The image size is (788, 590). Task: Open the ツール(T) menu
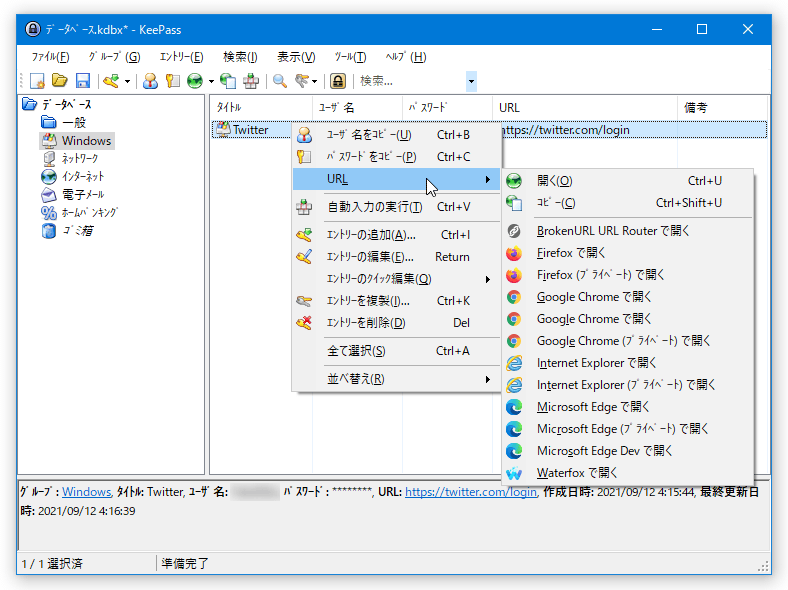[350, 57]
